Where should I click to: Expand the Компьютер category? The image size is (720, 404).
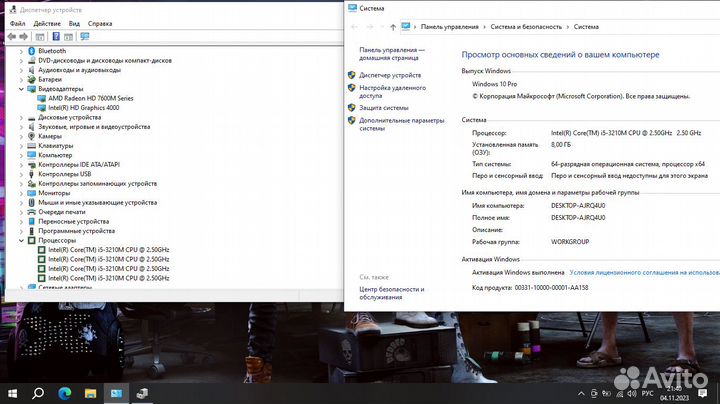click(21, 155)
